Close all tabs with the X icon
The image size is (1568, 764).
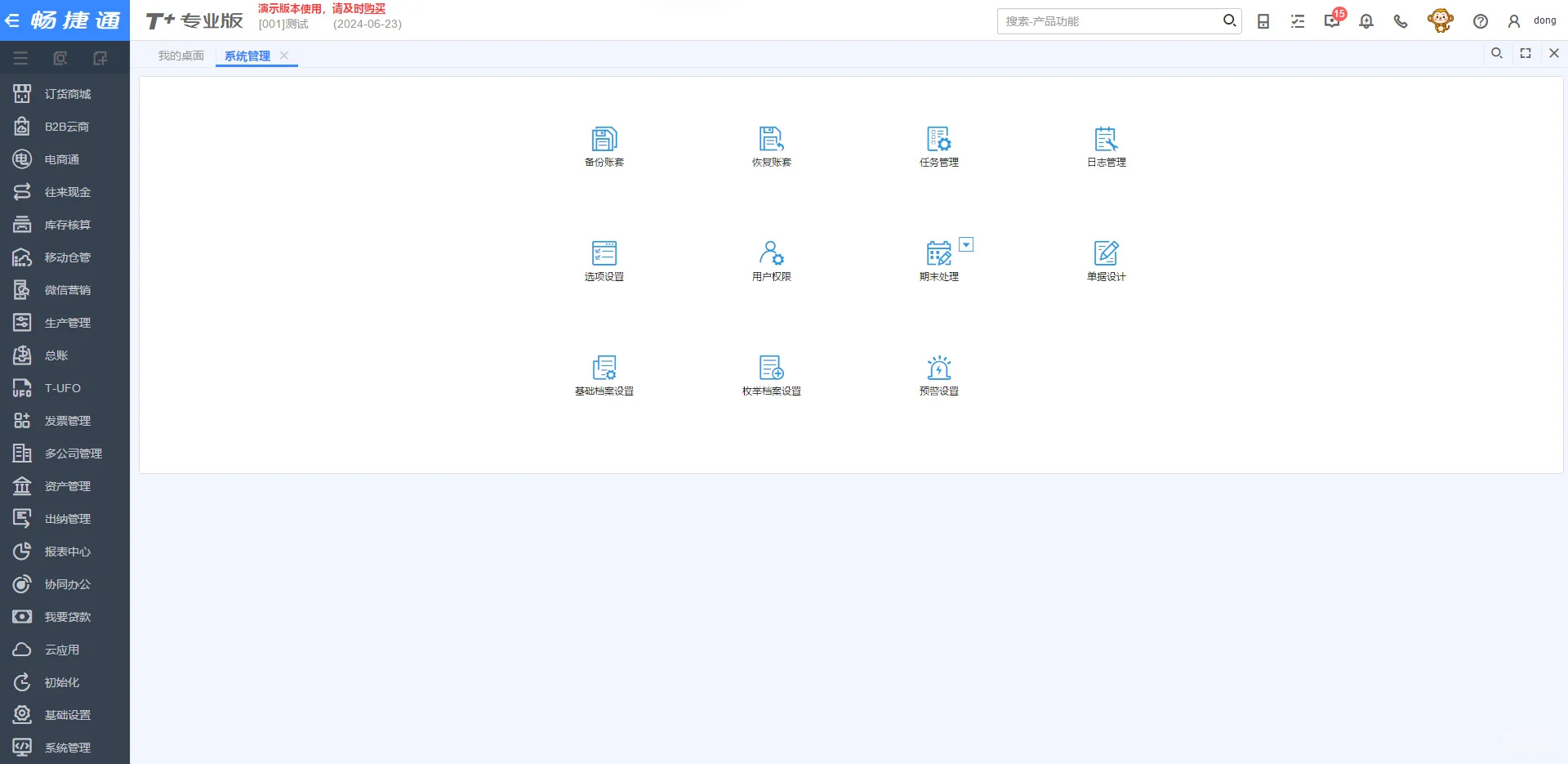[x=1554, y=53]
